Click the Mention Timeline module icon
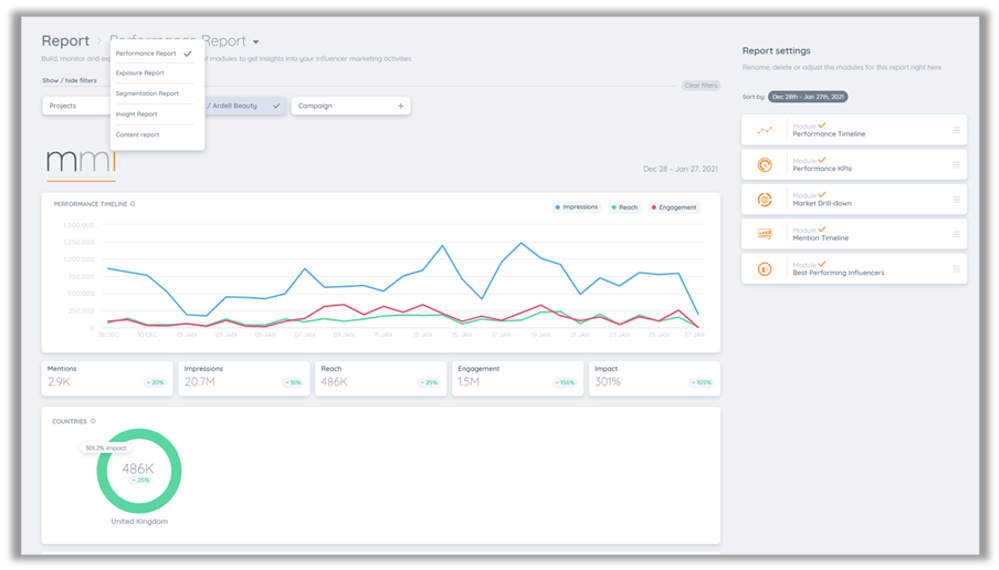This screenshot has width=999, height=570. (x=765, y=234)
